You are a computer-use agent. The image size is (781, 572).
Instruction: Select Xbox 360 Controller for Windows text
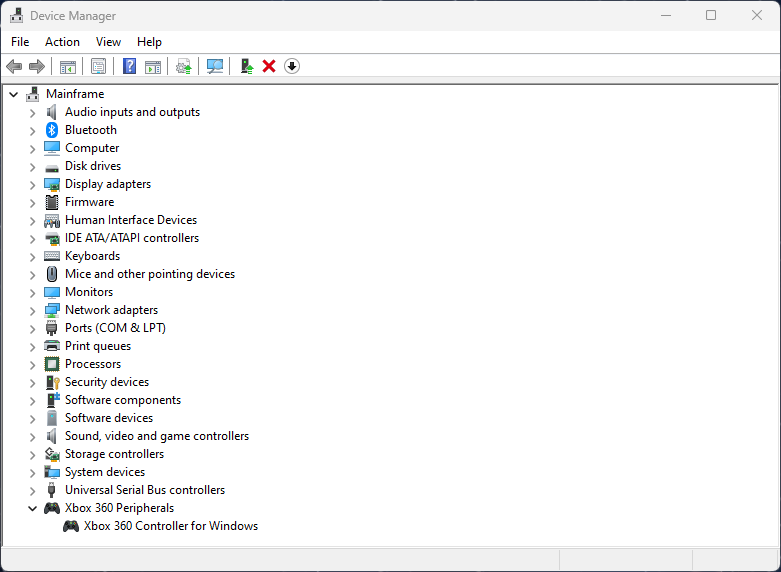tap(171, 526)
